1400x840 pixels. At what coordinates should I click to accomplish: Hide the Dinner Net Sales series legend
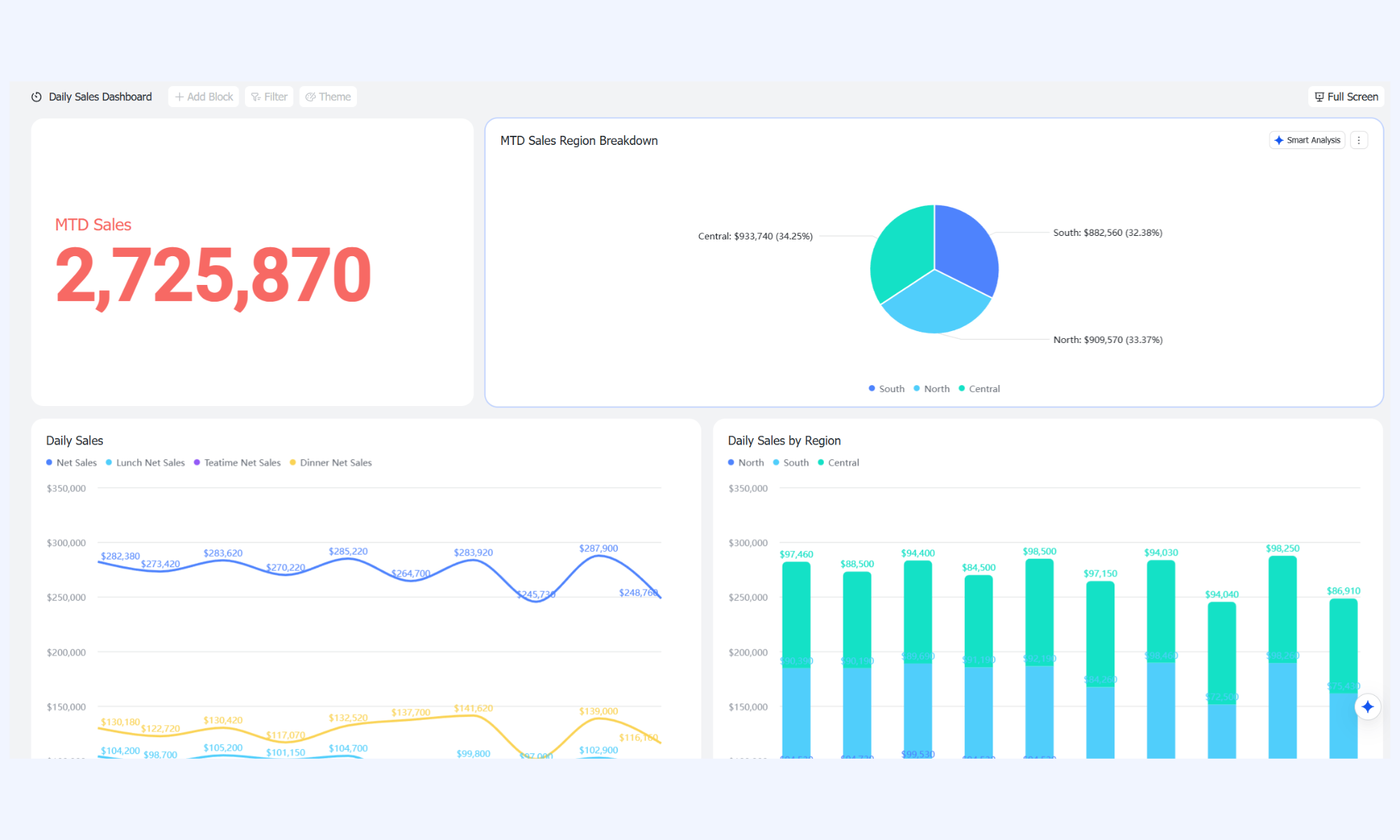pyautogui.click(x=330, y=463)
